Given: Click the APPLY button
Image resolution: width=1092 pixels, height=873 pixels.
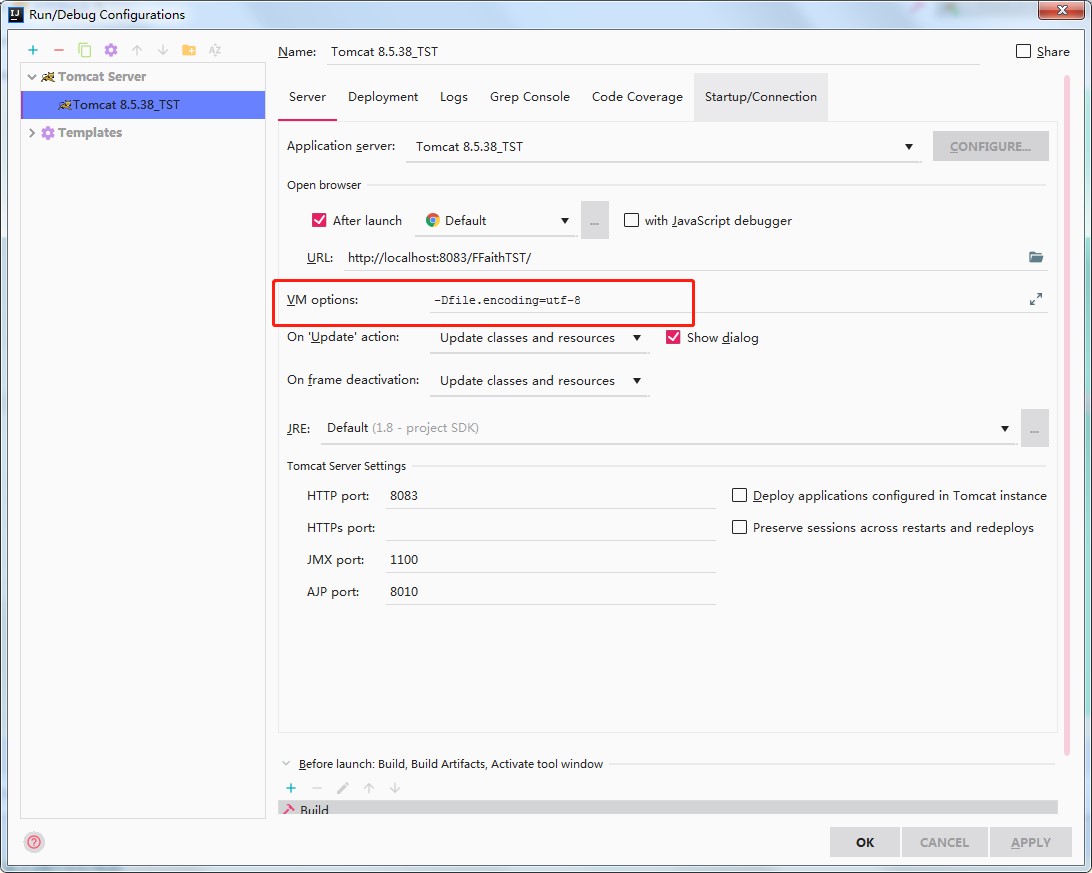Looking at the screenshot, I should (1031, 842).
